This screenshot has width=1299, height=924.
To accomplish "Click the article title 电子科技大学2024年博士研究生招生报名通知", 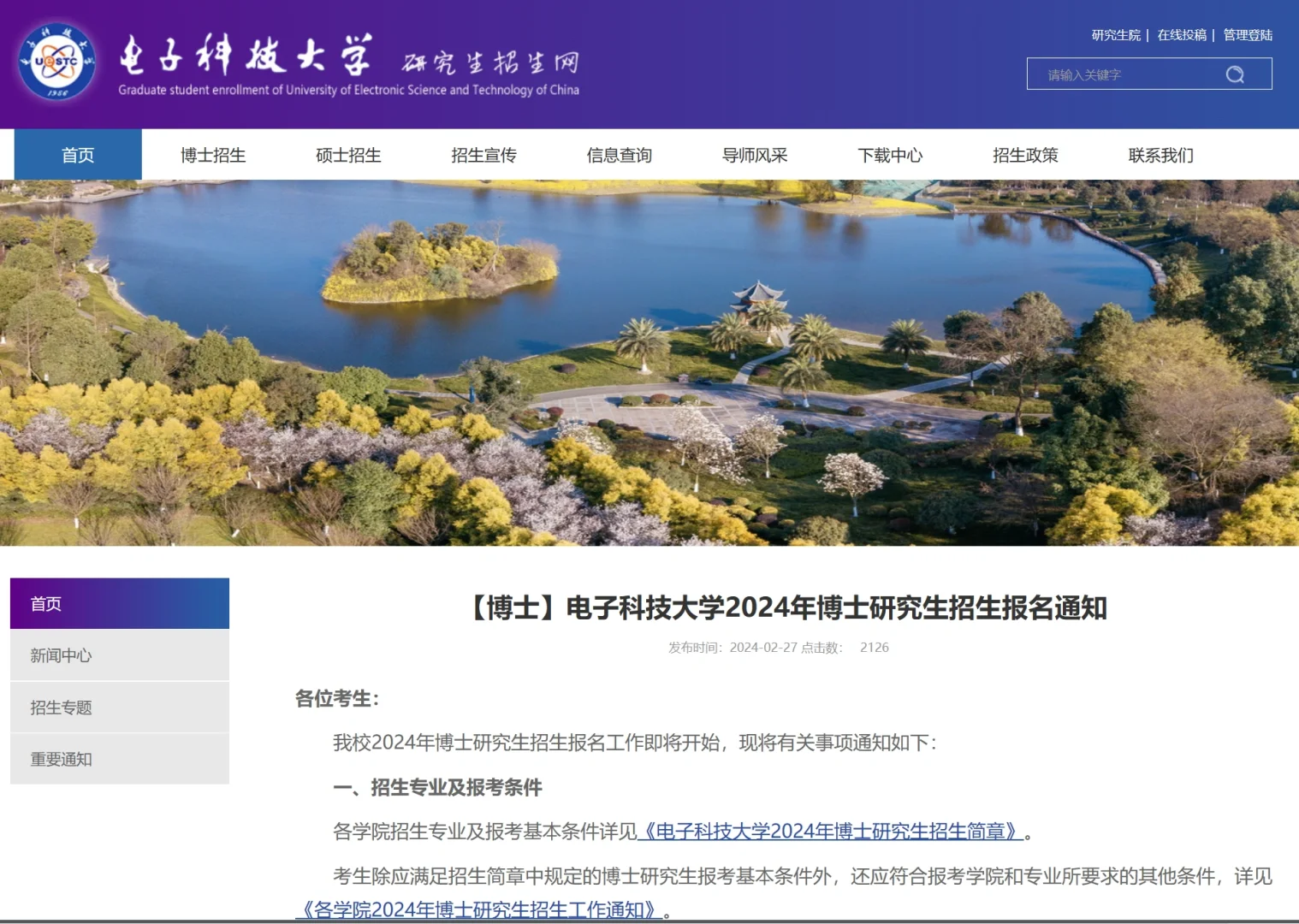I will [x=786, y=607].
